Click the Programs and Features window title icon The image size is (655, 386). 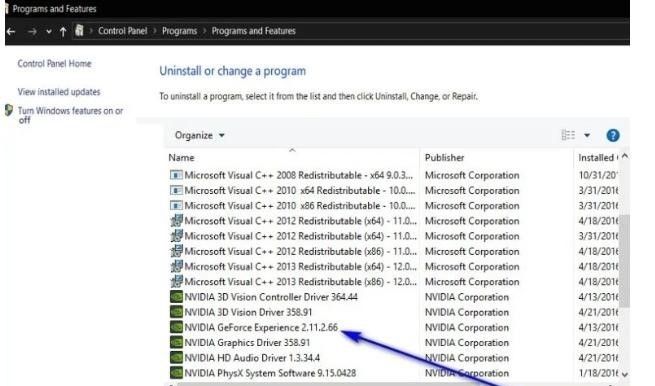(x=7, y=8)
